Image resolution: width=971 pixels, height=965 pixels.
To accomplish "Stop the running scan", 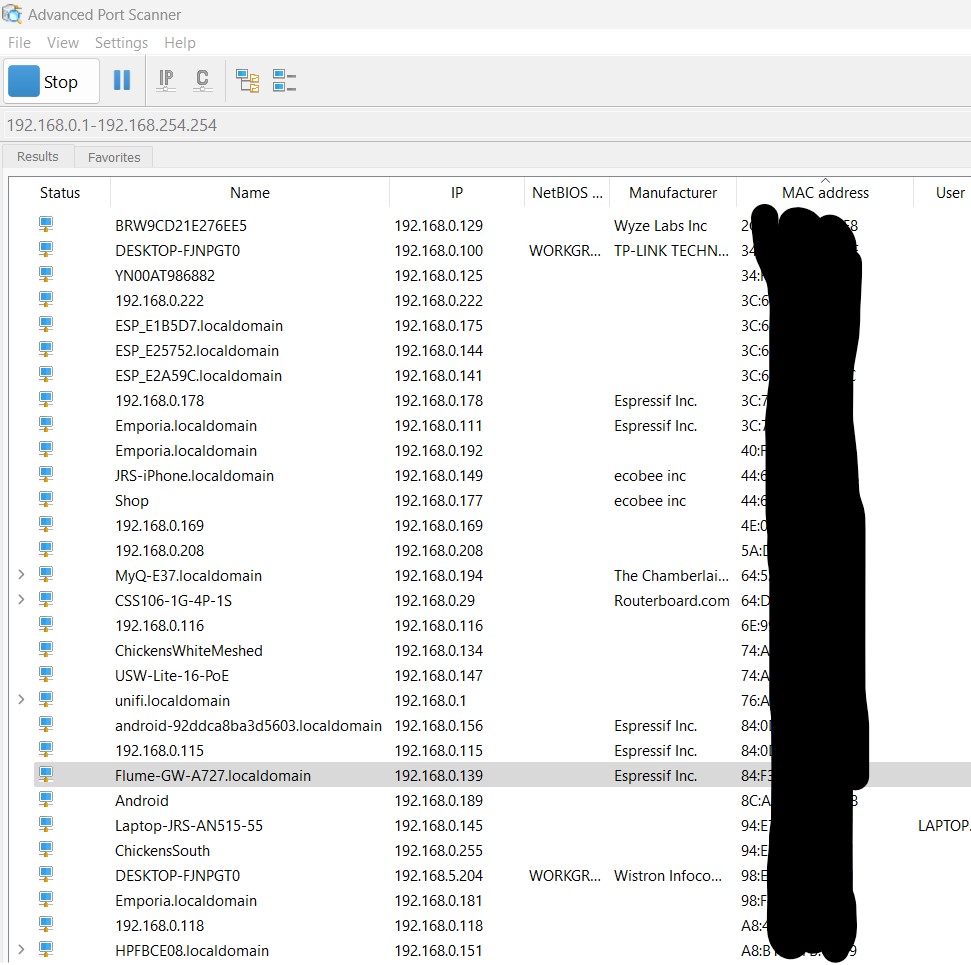I will click(x=51, y=81).
